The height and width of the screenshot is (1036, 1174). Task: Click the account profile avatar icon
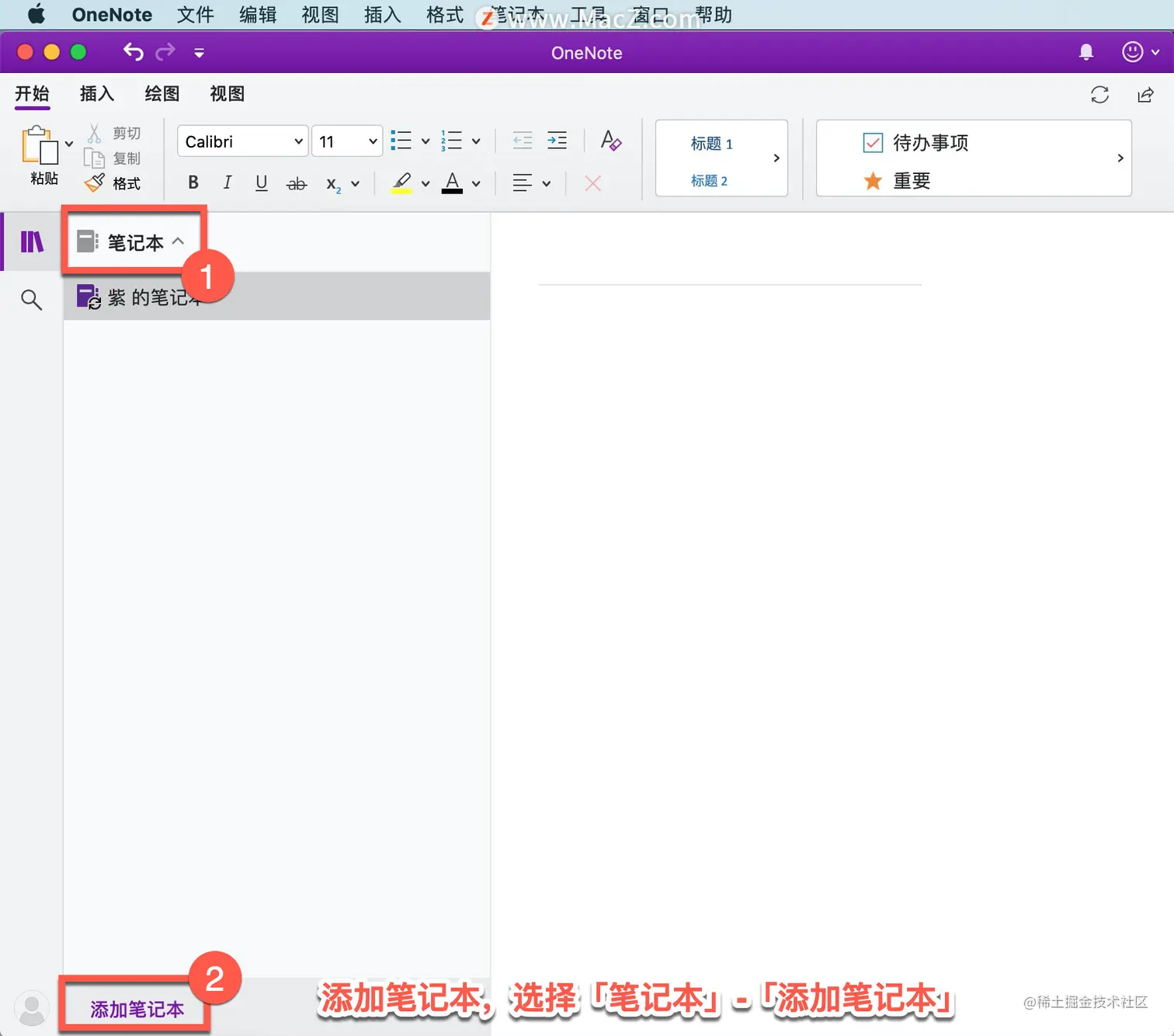32,1007
